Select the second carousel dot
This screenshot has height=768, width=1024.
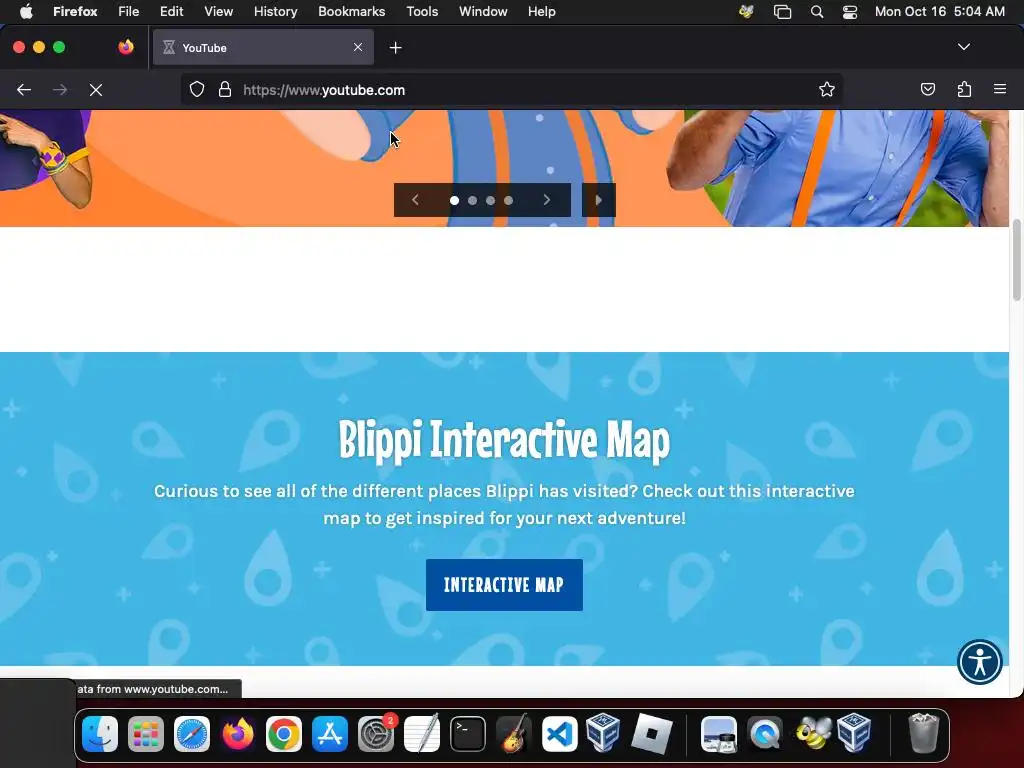pos(472,200)
